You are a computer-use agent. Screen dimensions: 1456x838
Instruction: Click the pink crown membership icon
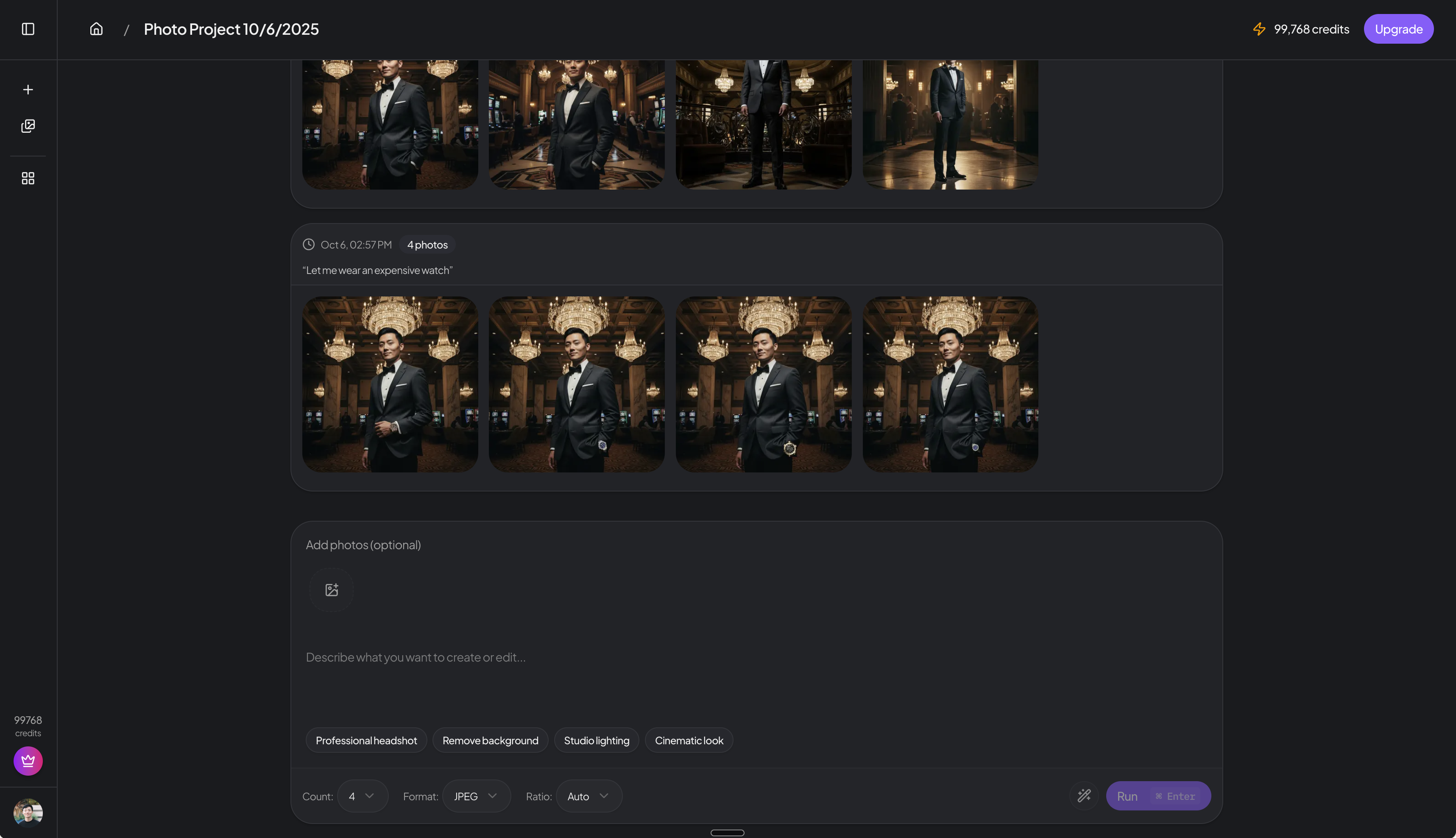coord(27,760)
